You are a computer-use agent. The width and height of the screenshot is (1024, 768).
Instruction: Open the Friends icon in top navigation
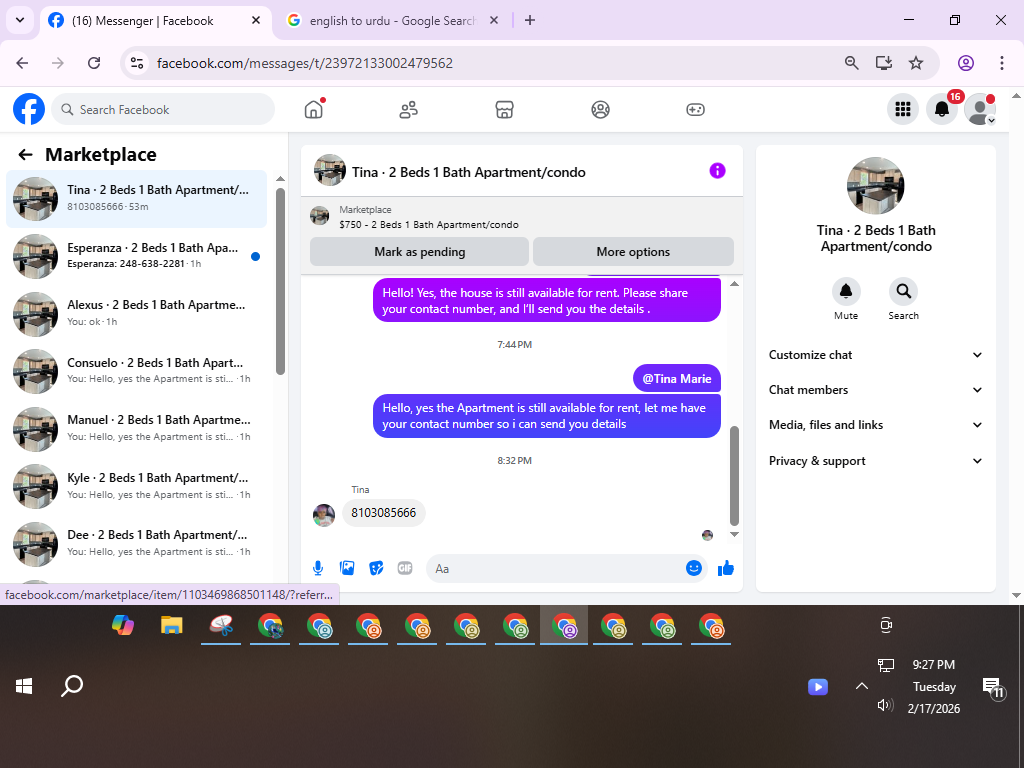(409, 110)
